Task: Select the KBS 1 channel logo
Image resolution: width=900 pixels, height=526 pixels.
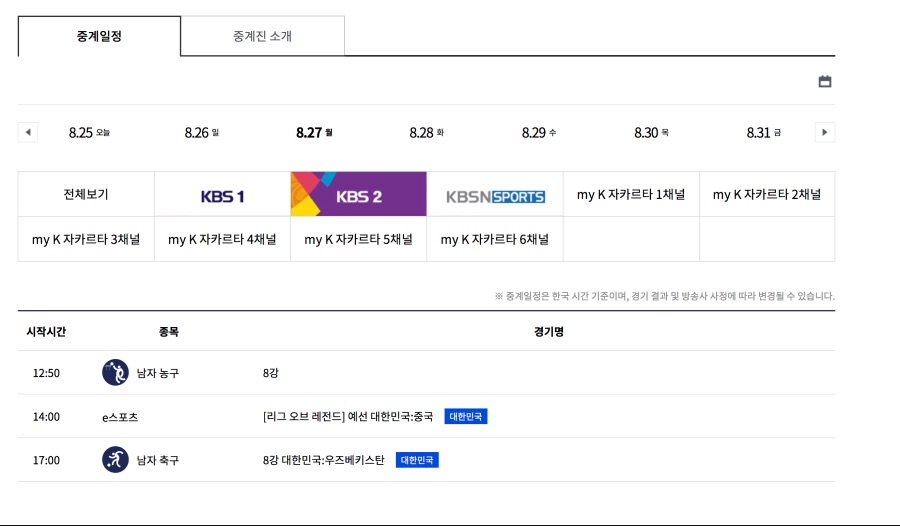Action: pyautogui.click(x=222, y=195)
